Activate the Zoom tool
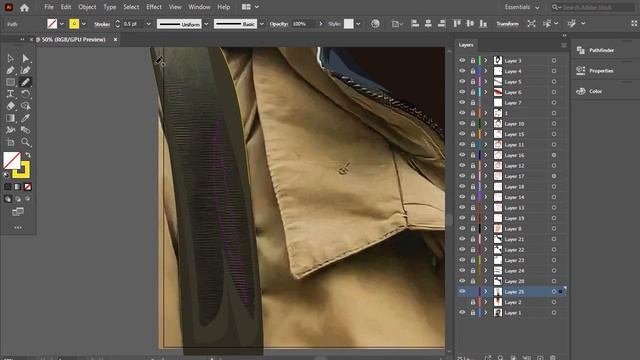Screen dimensions: 640x360 25,142
